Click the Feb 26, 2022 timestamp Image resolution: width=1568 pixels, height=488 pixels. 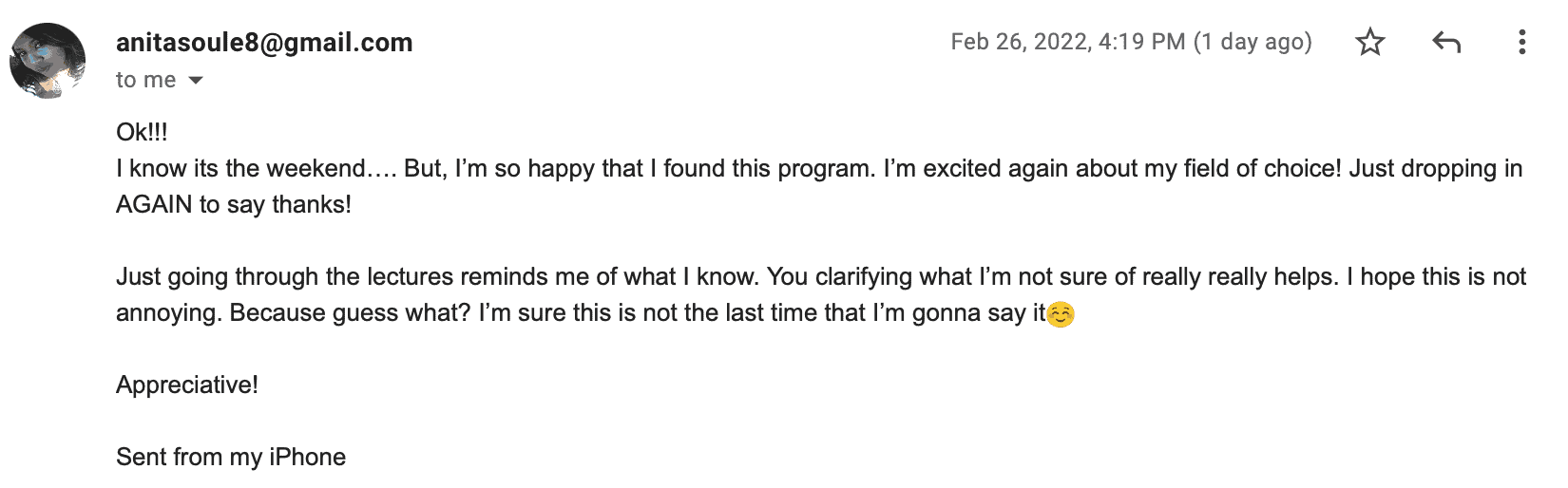pos(1067,42)
